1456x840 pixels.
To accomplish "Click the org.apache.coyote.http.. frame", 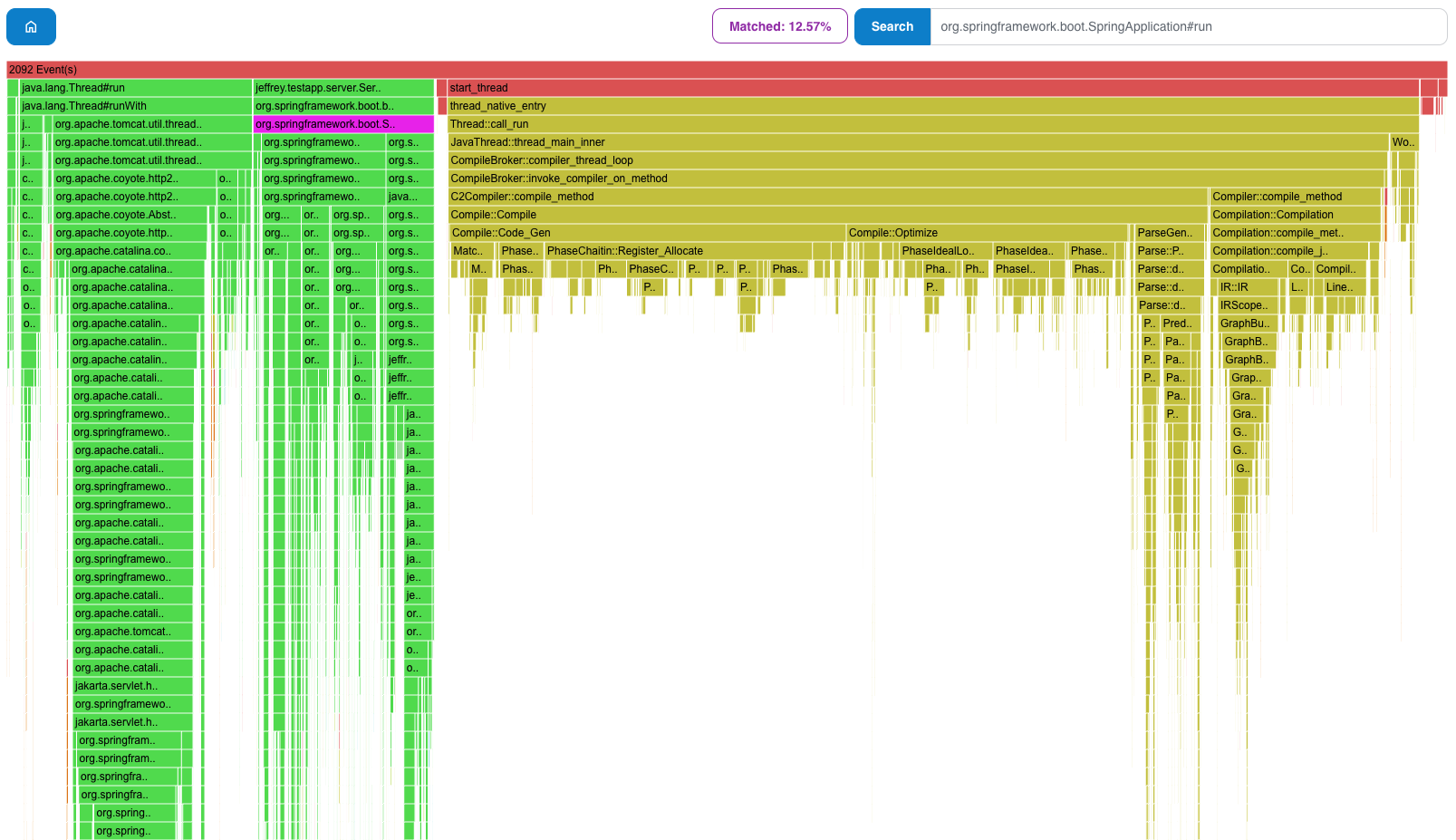I will click(x=130, y=233).
